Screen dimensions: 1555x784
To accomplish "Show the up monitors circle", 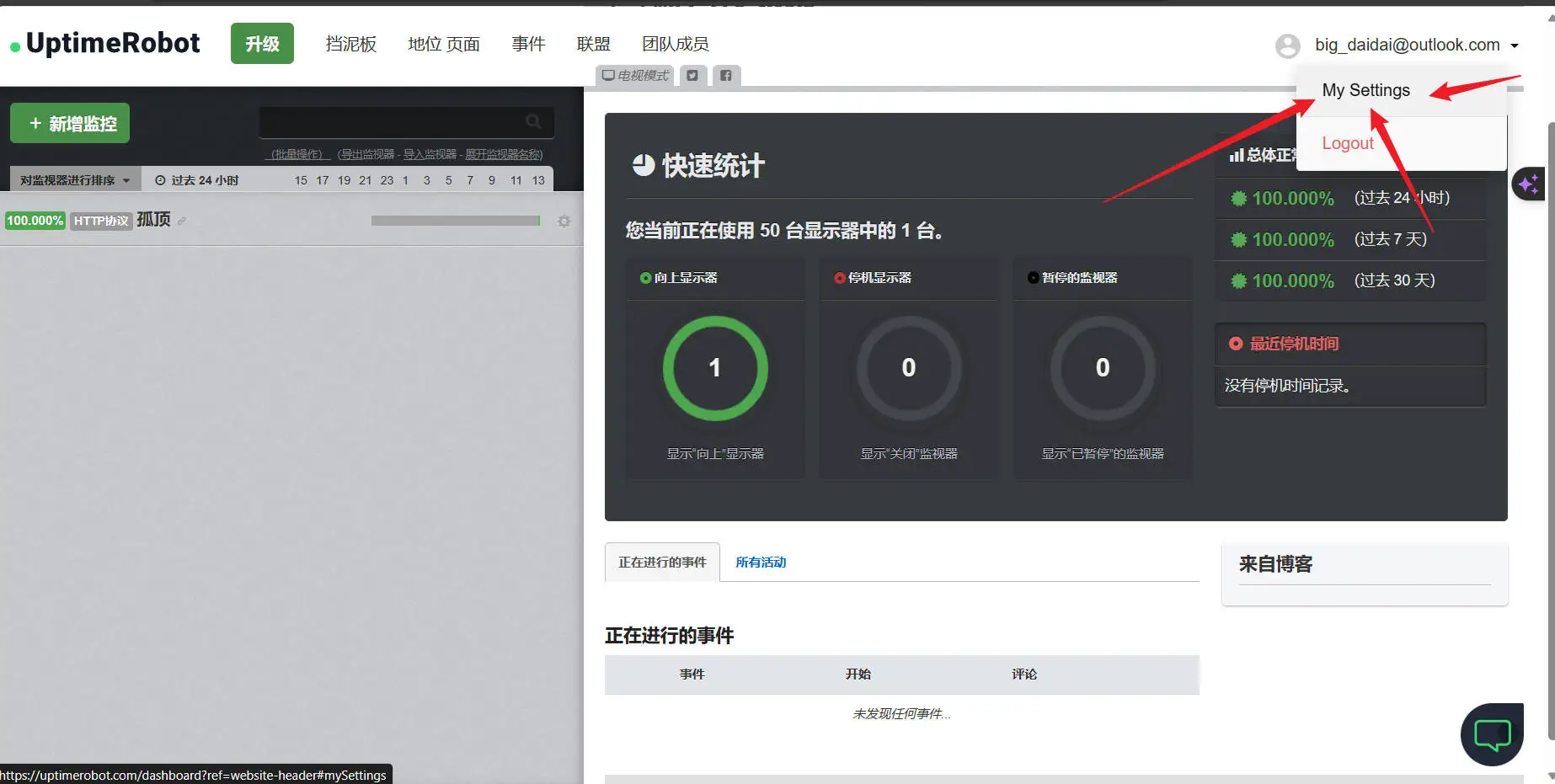I will 715,368.
